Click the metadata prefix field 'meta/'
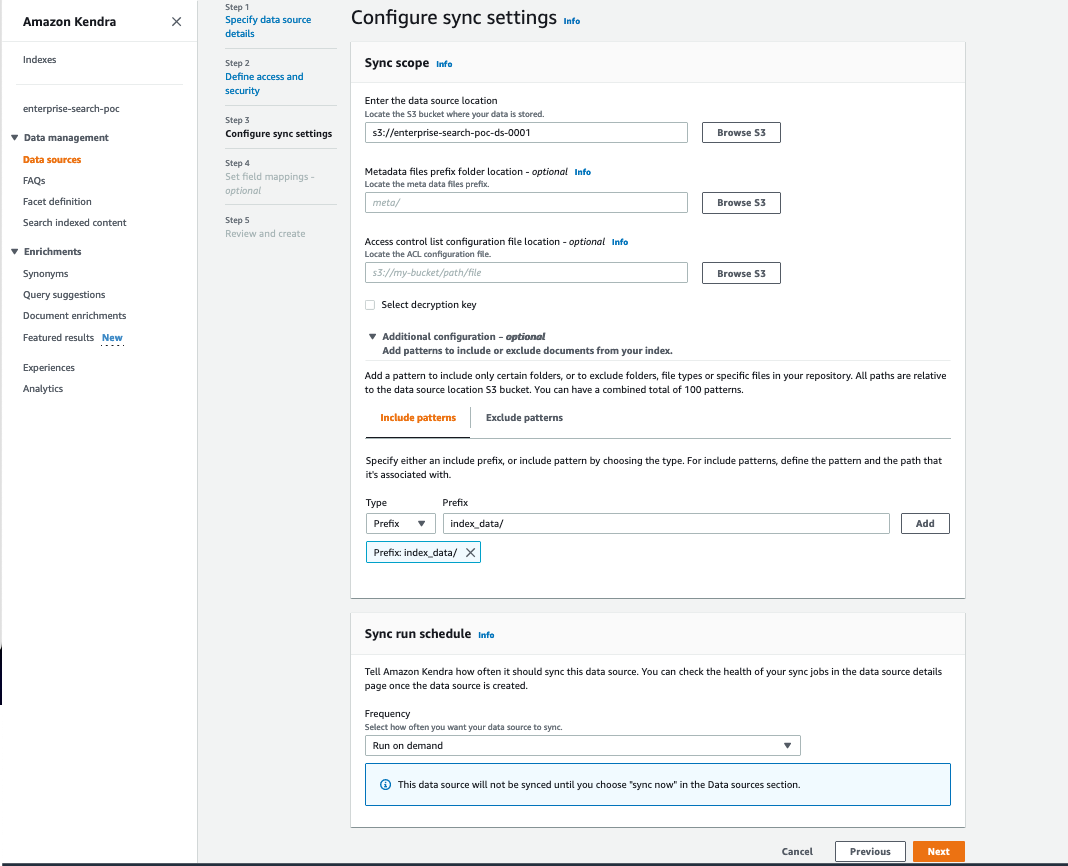Image resolution: width=1068 pixels, height=866 pixels. 526,203
